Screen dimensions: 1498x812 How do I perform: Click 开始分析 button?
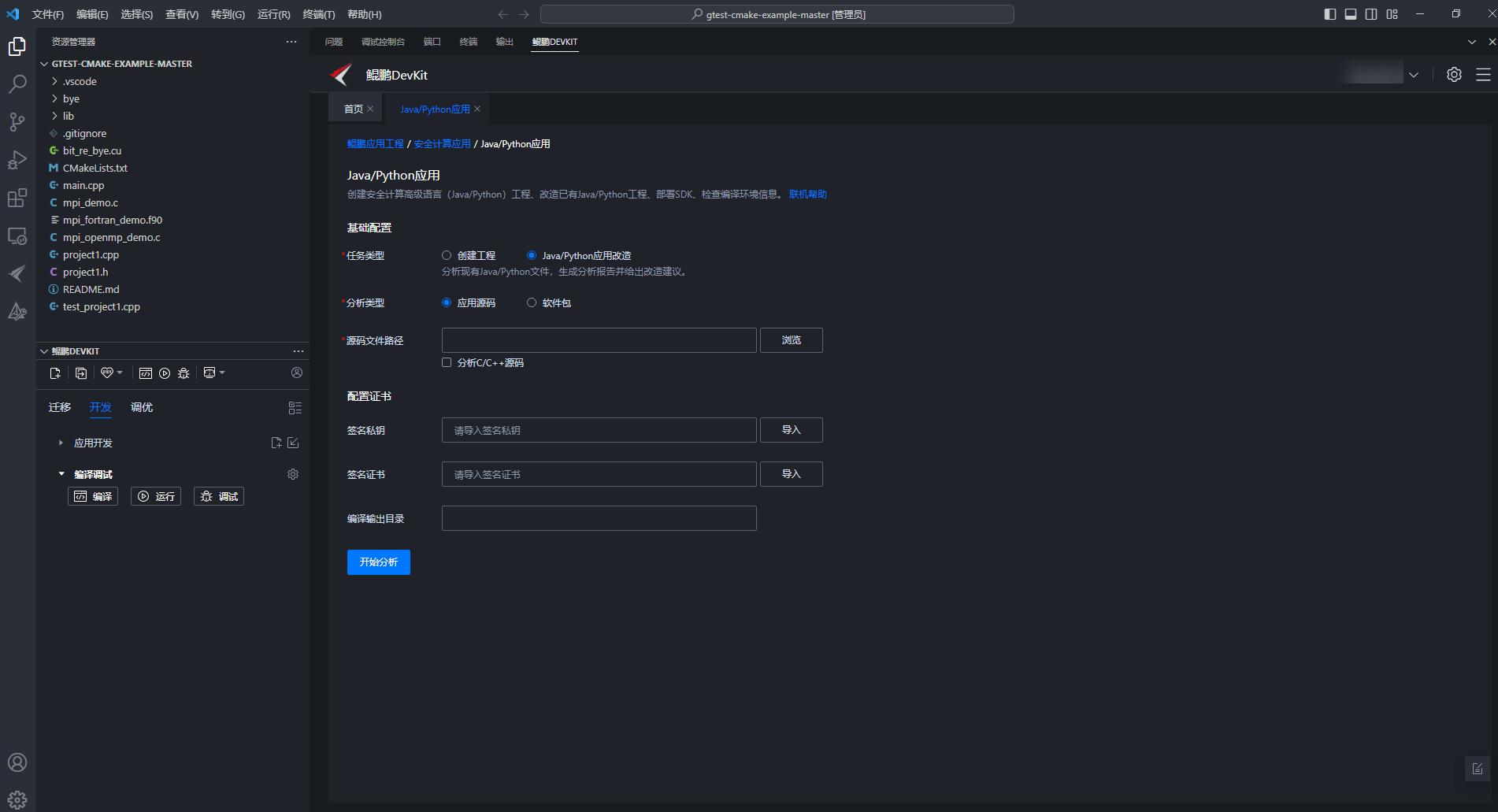click(x=379, y=562)
